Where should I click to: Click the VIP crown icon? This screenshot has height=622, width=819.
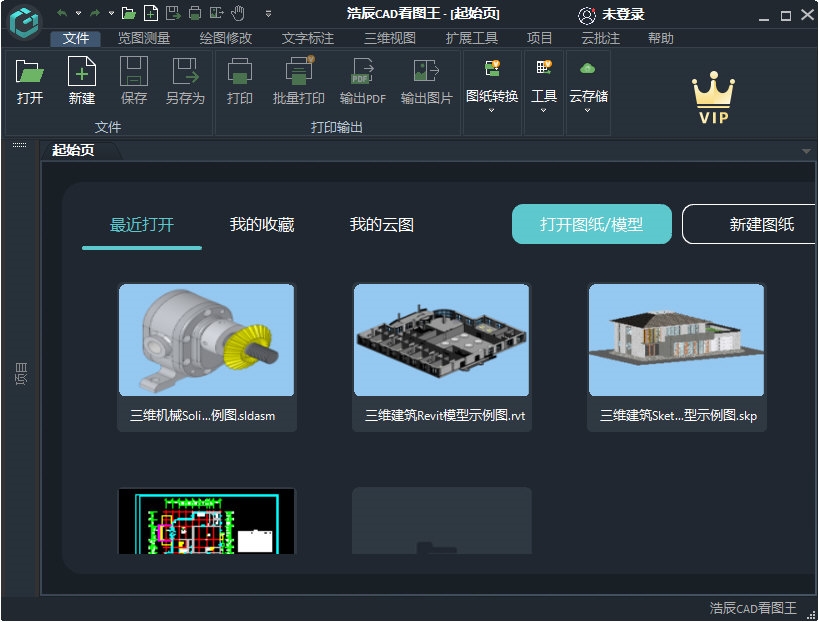[x=713, y=98]
